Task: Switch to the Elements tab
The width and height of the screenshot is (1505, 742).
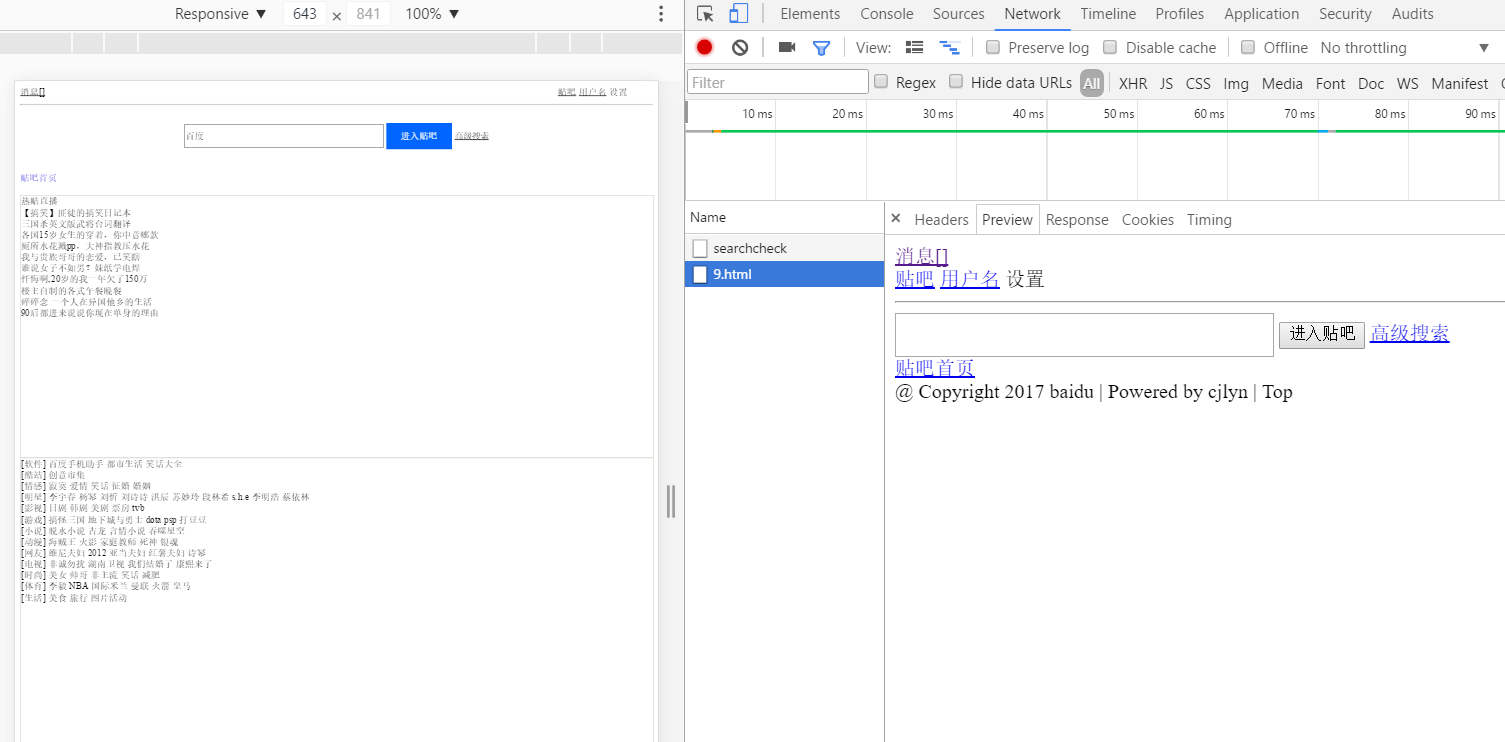Action: (810, 14)
